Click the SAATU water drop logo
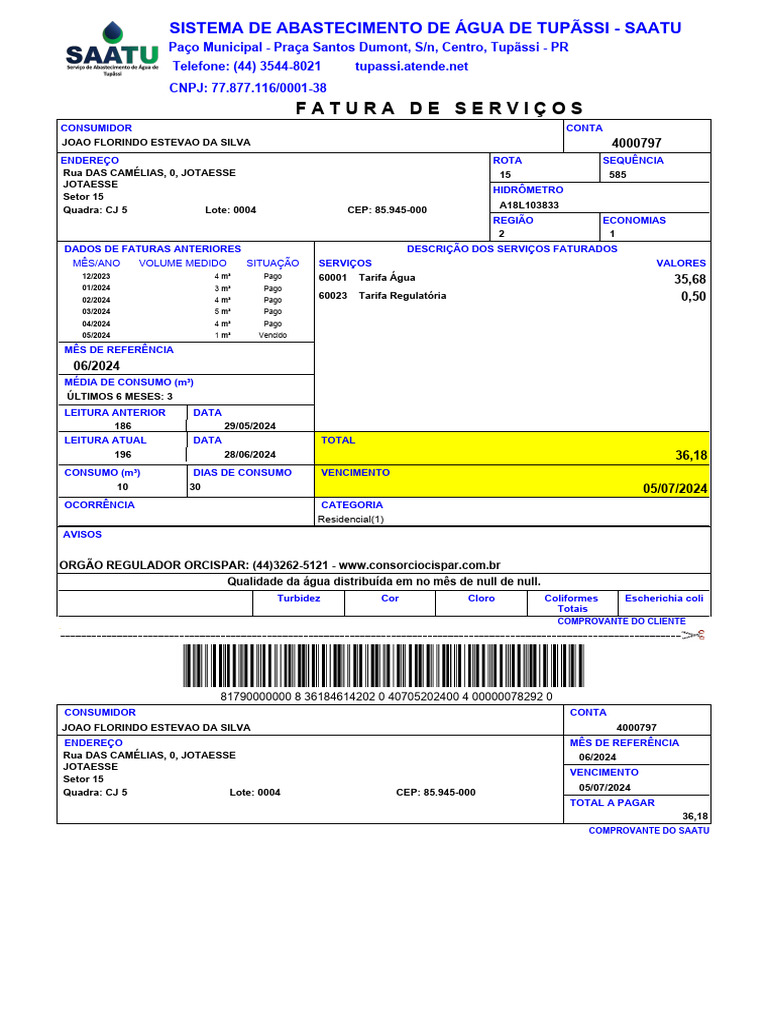The width and height of the screenshot is (768, 1024). click(x=112, y=50)
